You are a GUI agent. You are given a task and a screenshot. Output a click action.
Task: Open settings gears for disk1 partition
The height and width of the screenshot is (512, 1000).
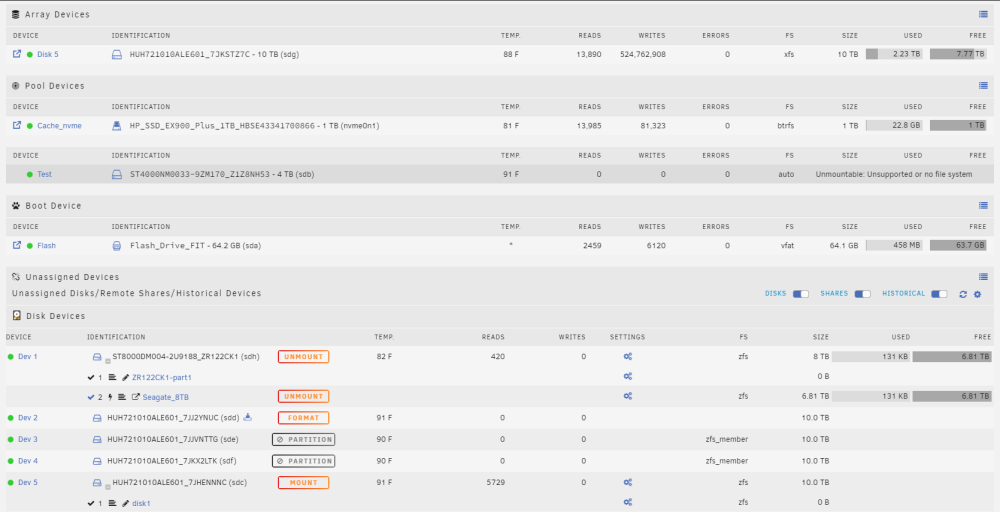tap(628, 502)
